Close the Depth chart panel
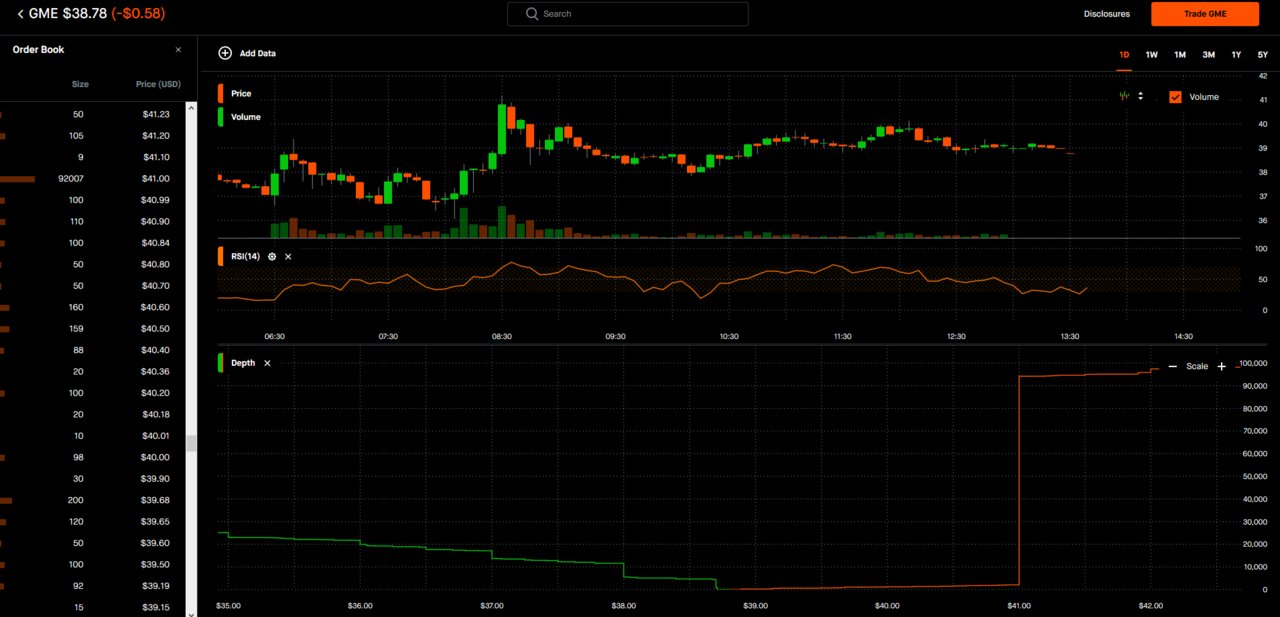This screenshot has width=1280, height=617. tap(267, 363)
